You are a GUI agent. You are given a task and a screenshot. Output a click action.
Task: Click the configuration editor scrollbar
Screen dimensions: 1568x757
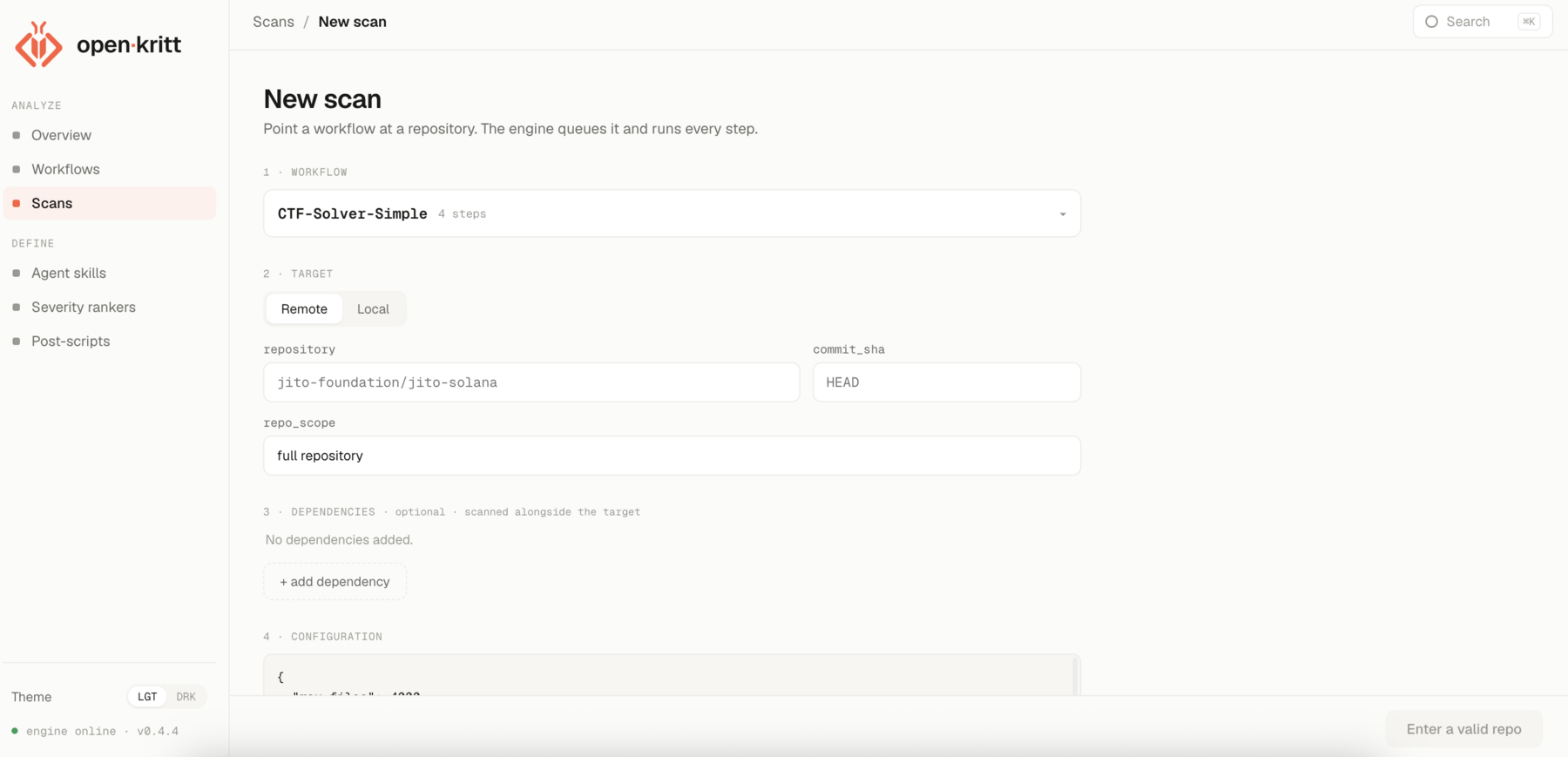1076,676
